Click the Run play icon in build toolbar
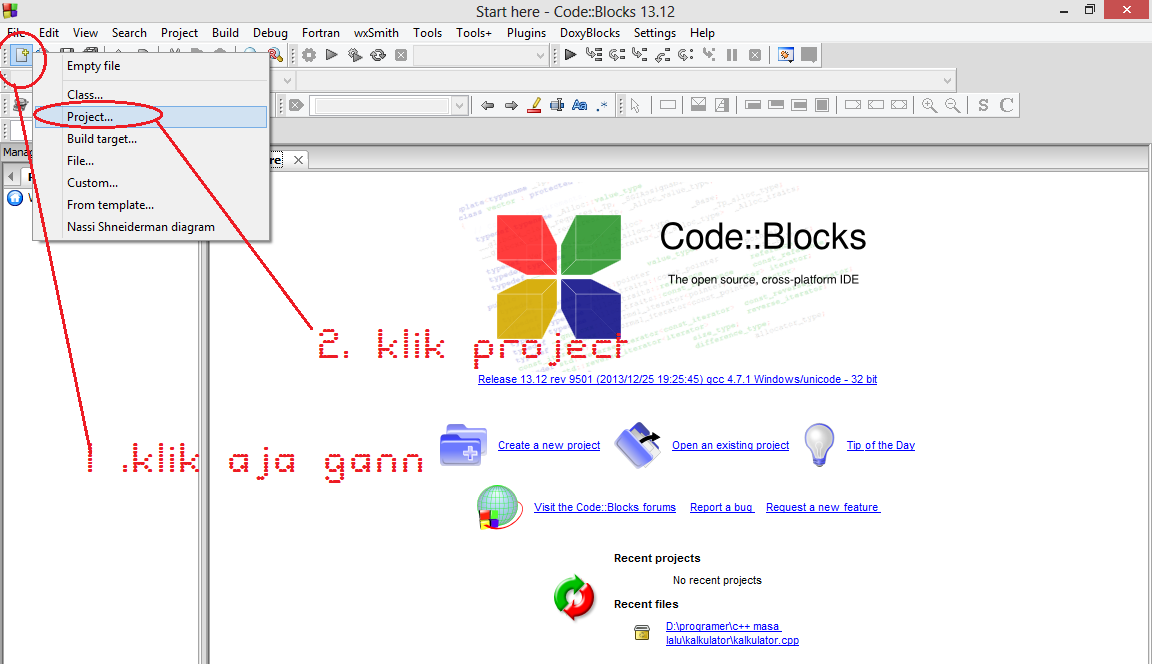This screenshot has height=664, width=1152. tap(332, 55)
